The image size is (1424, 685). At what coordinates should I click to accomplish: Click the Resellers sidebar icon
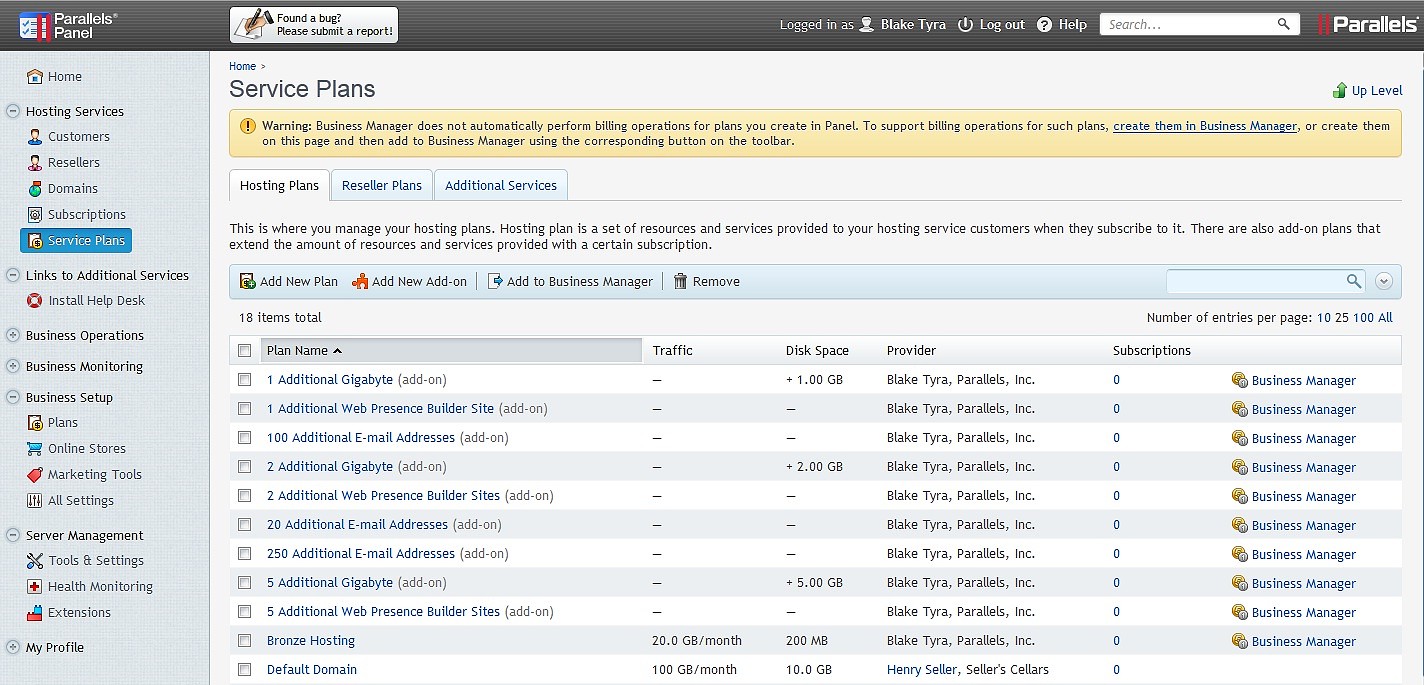(x=35, y=162)
